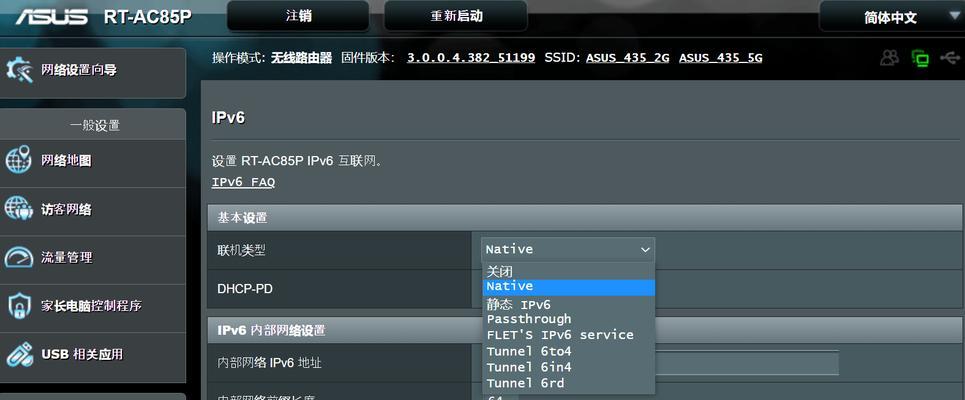This screenshot has width=965, height=400.
Task: Open 网络设置向导 menu item
Action: pos(93,73)
